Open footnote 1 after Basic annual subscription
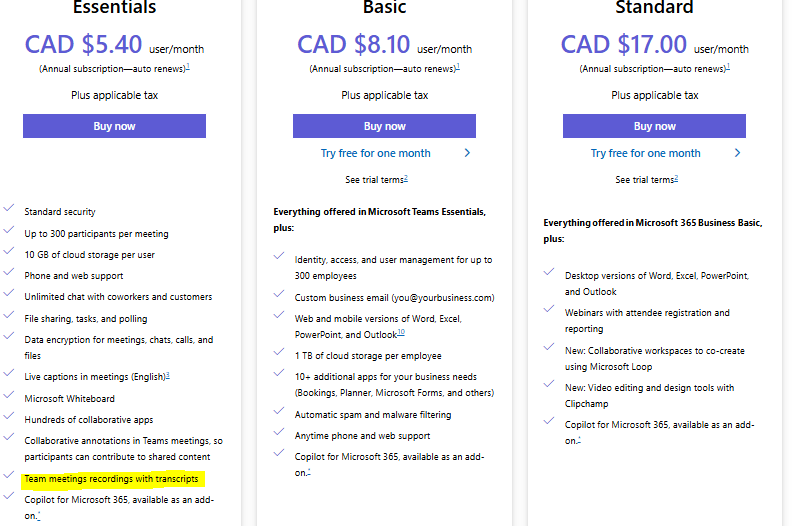The height and width of the screenshot is (526, 804). click(x=458, y=67)
